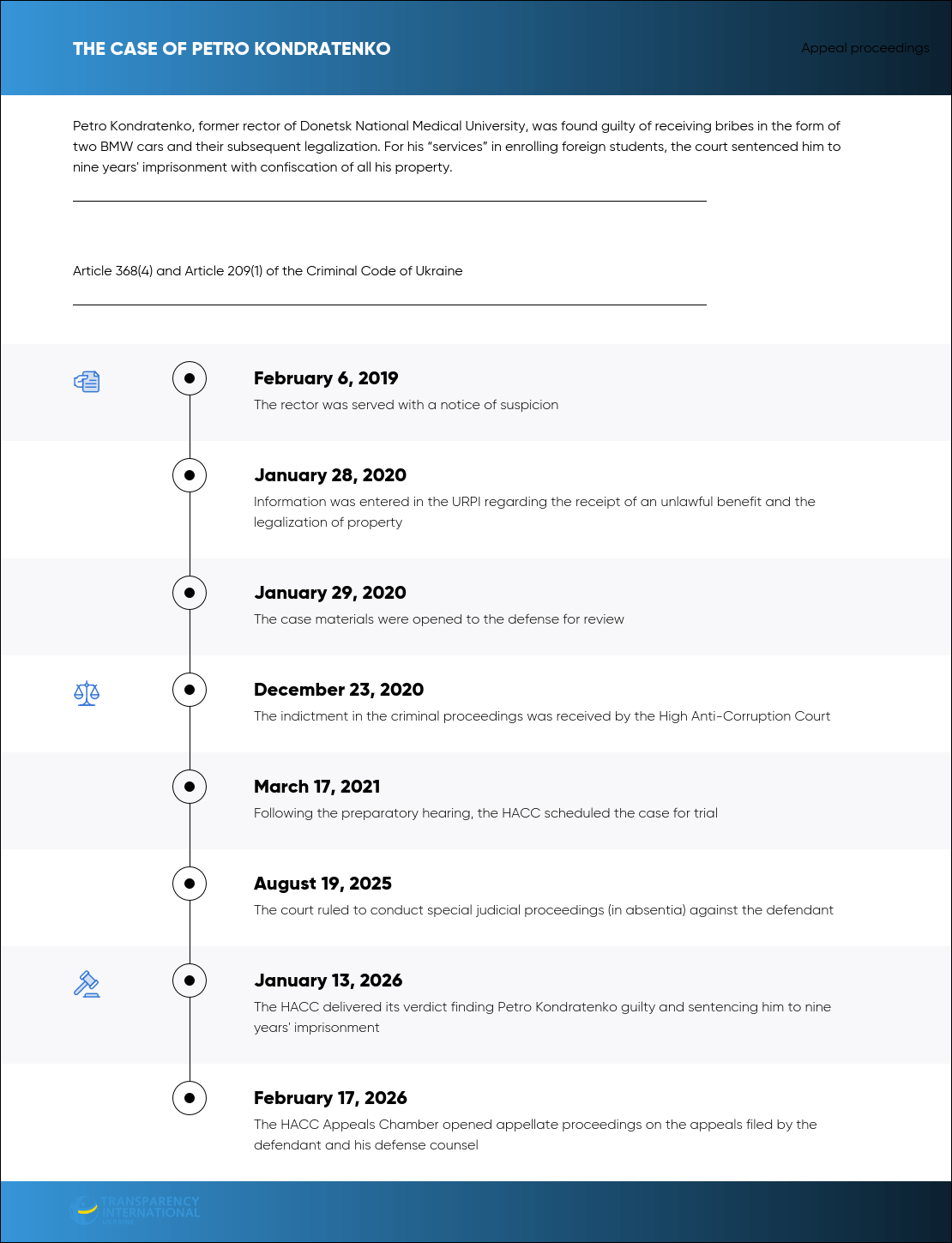This screenshot has width=952, height=1243.
Task: Click the February 17, 2026 date heading
Action: point(330,1098)
